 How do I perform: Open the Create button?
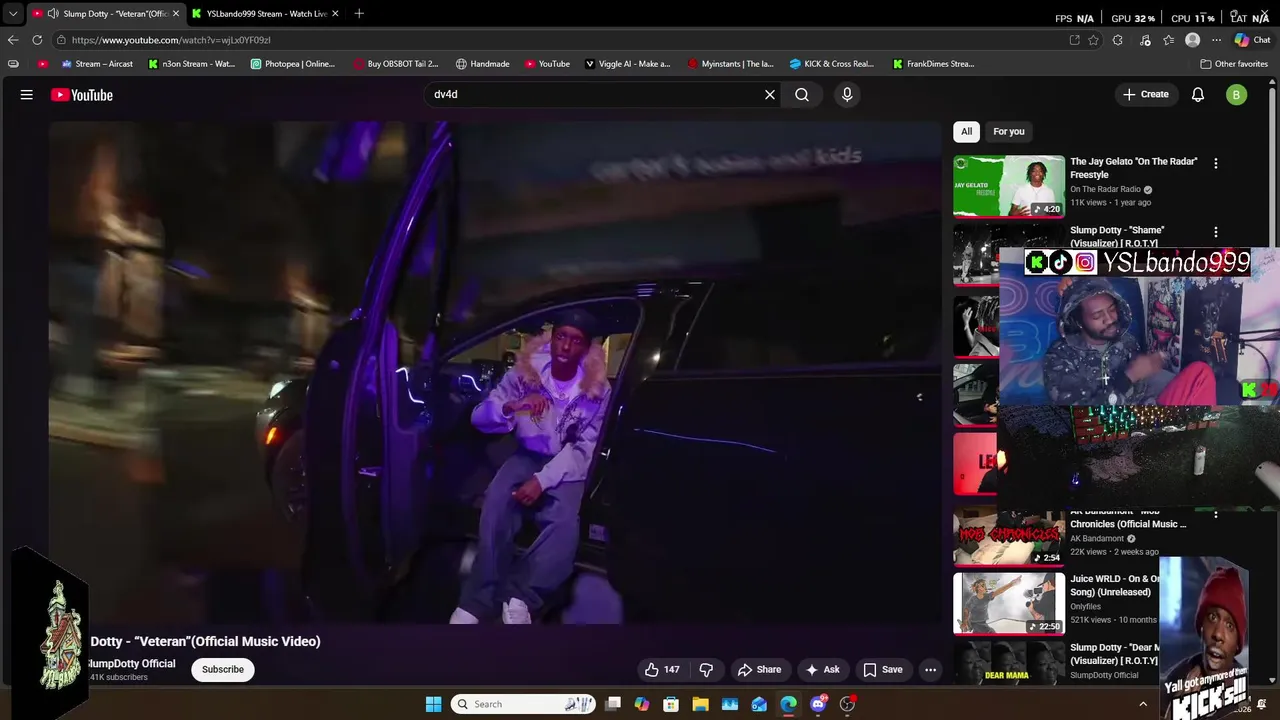[x=1146, y=95]
